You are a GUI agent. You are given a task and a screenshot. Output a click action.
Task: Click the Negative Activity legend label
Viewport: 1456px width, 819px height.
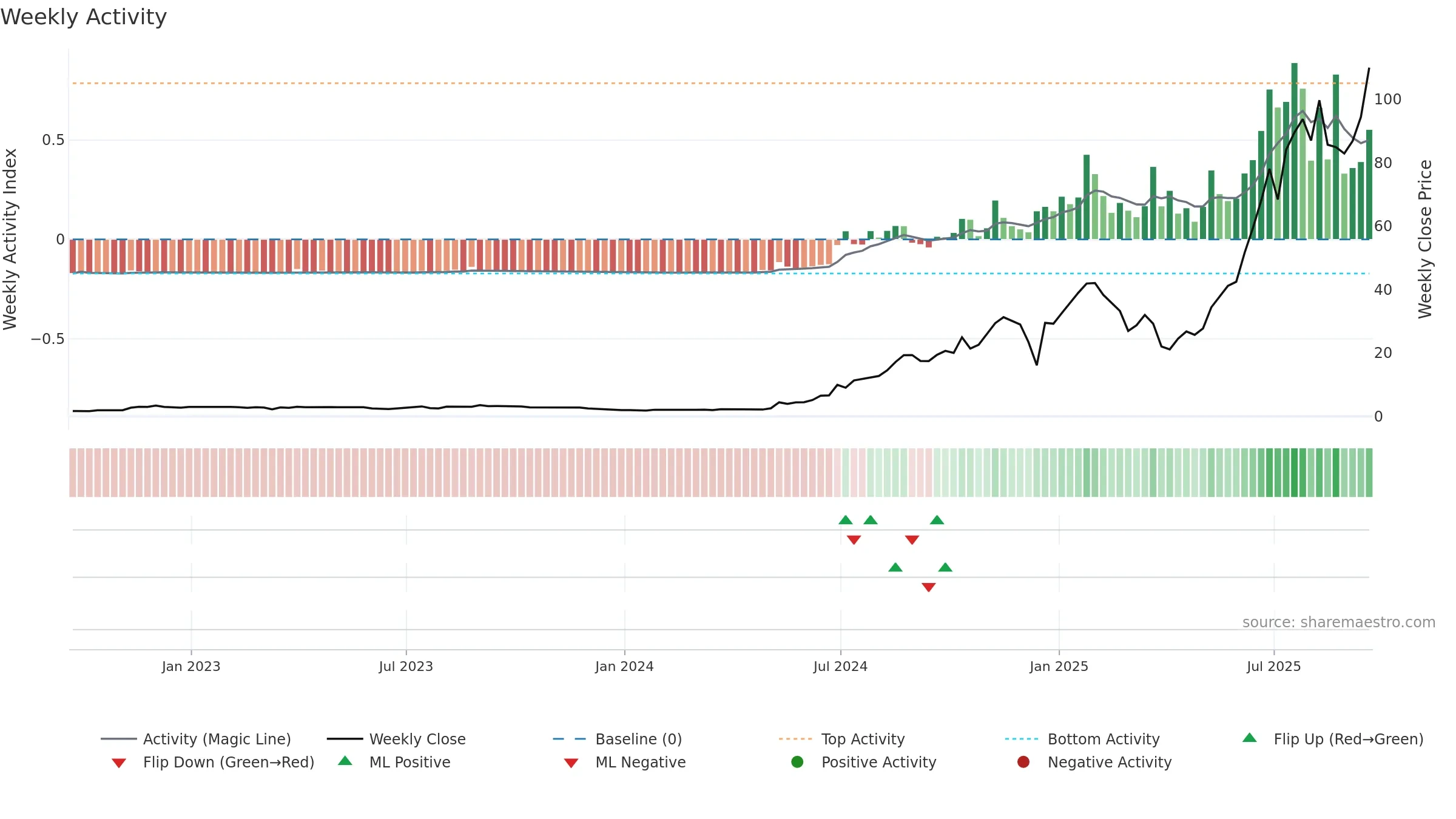(1110, 762)
